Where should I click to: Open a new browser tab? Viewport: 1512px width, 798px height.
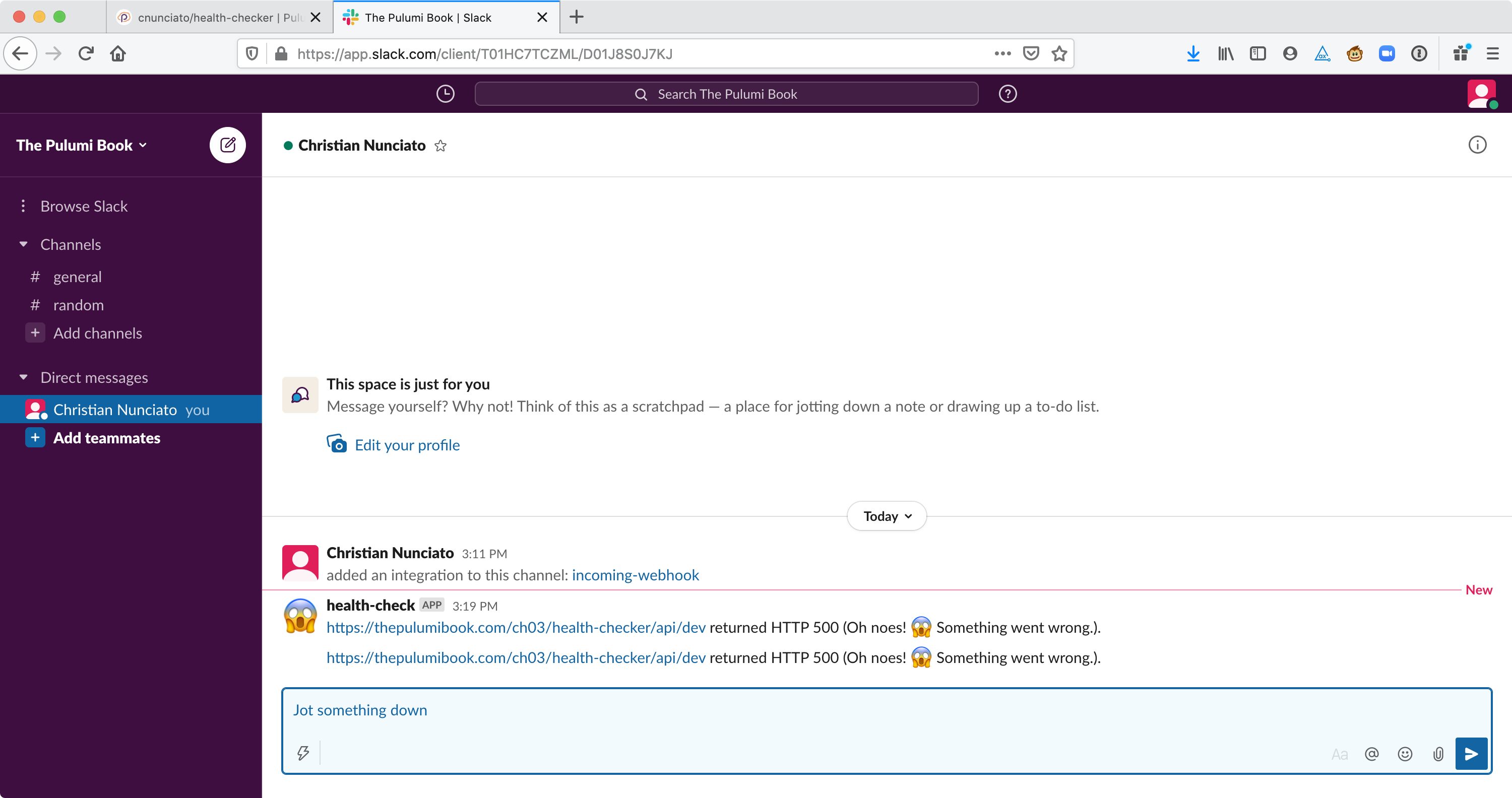[x=577, y=17]
